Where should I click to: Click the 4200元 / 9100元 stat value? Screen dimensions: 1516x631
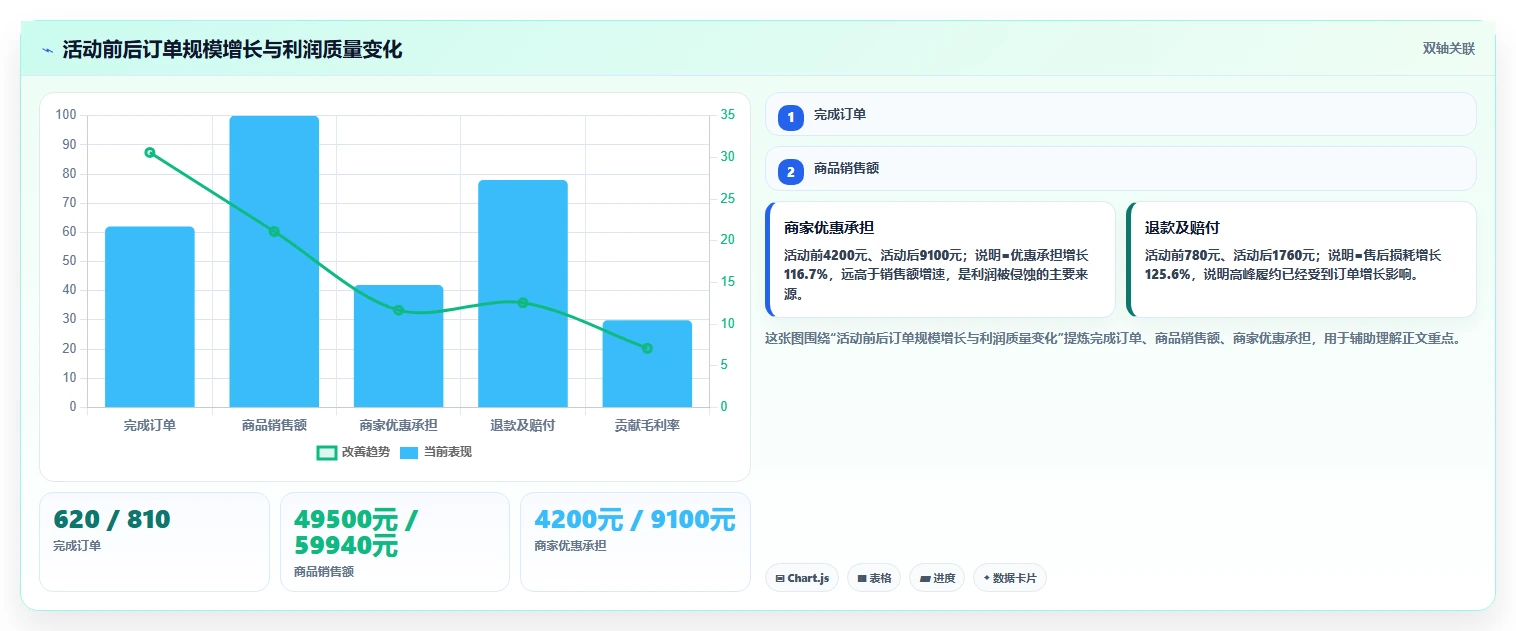coord(635,520)
